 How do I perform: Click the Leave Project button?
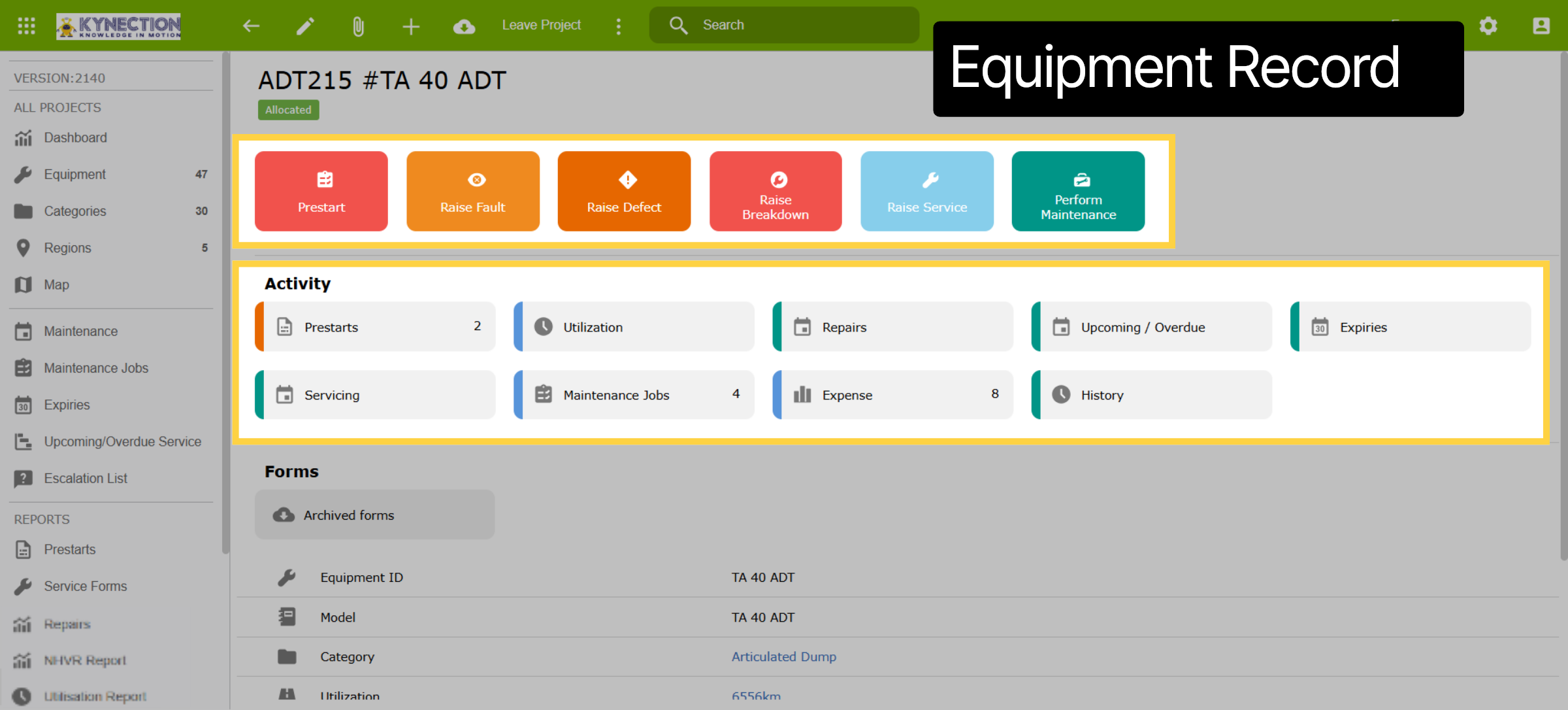click(x=541, y=25)
